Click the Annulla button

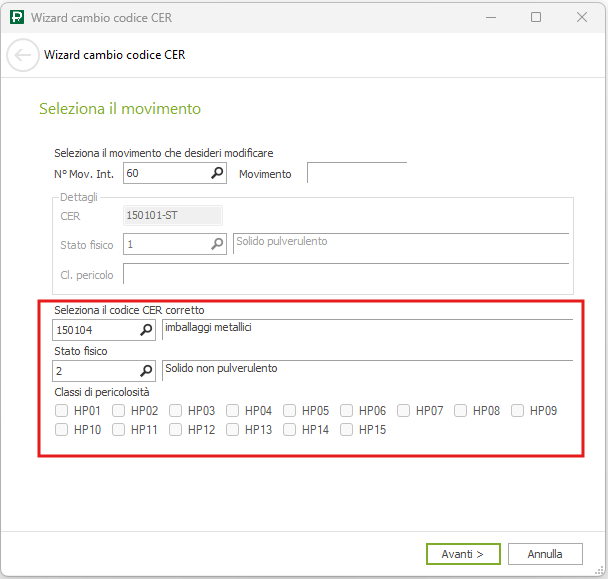(x=545, y=554)
